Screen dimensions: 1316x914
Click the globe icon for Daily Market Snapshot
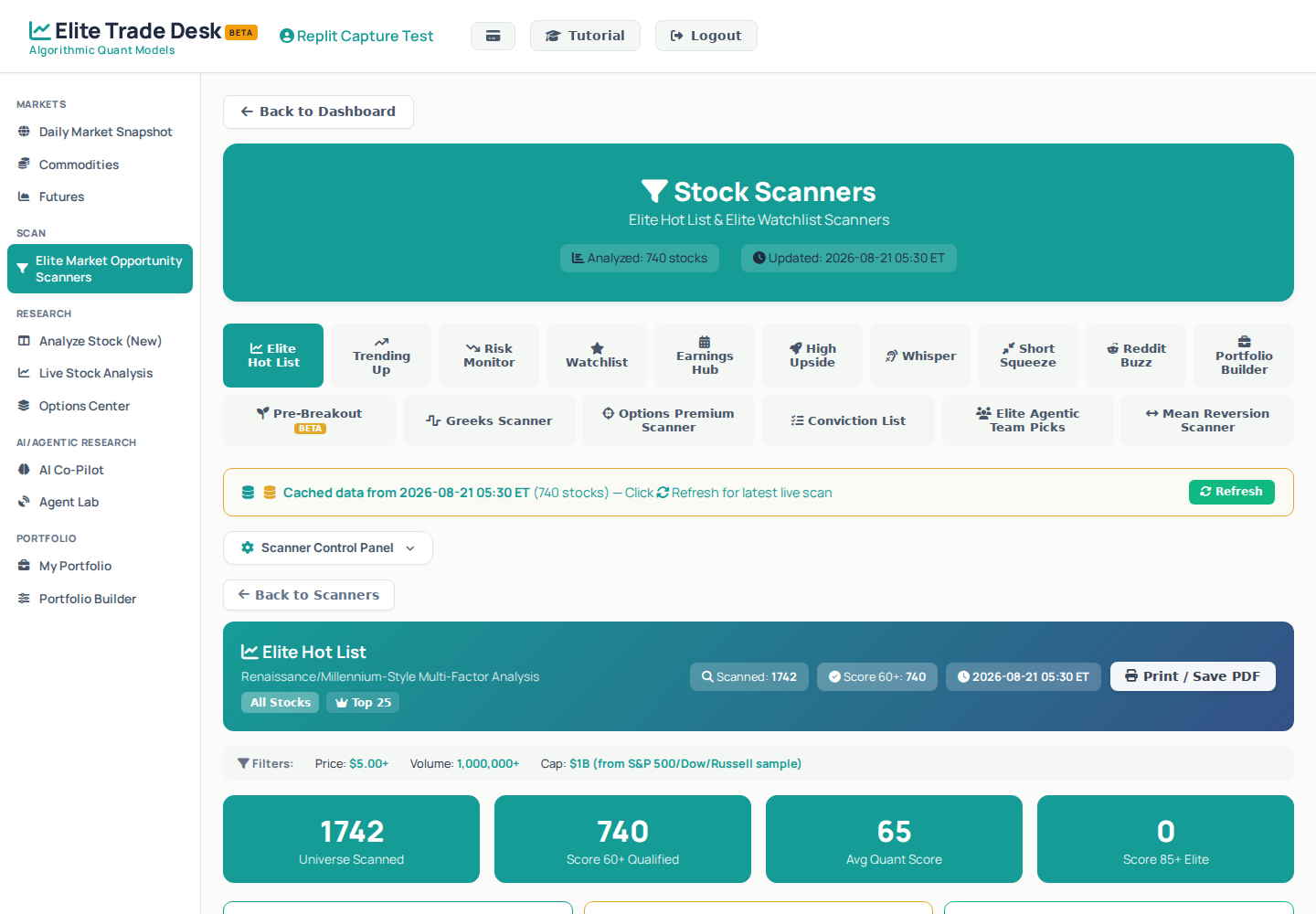tap(25, 132)
